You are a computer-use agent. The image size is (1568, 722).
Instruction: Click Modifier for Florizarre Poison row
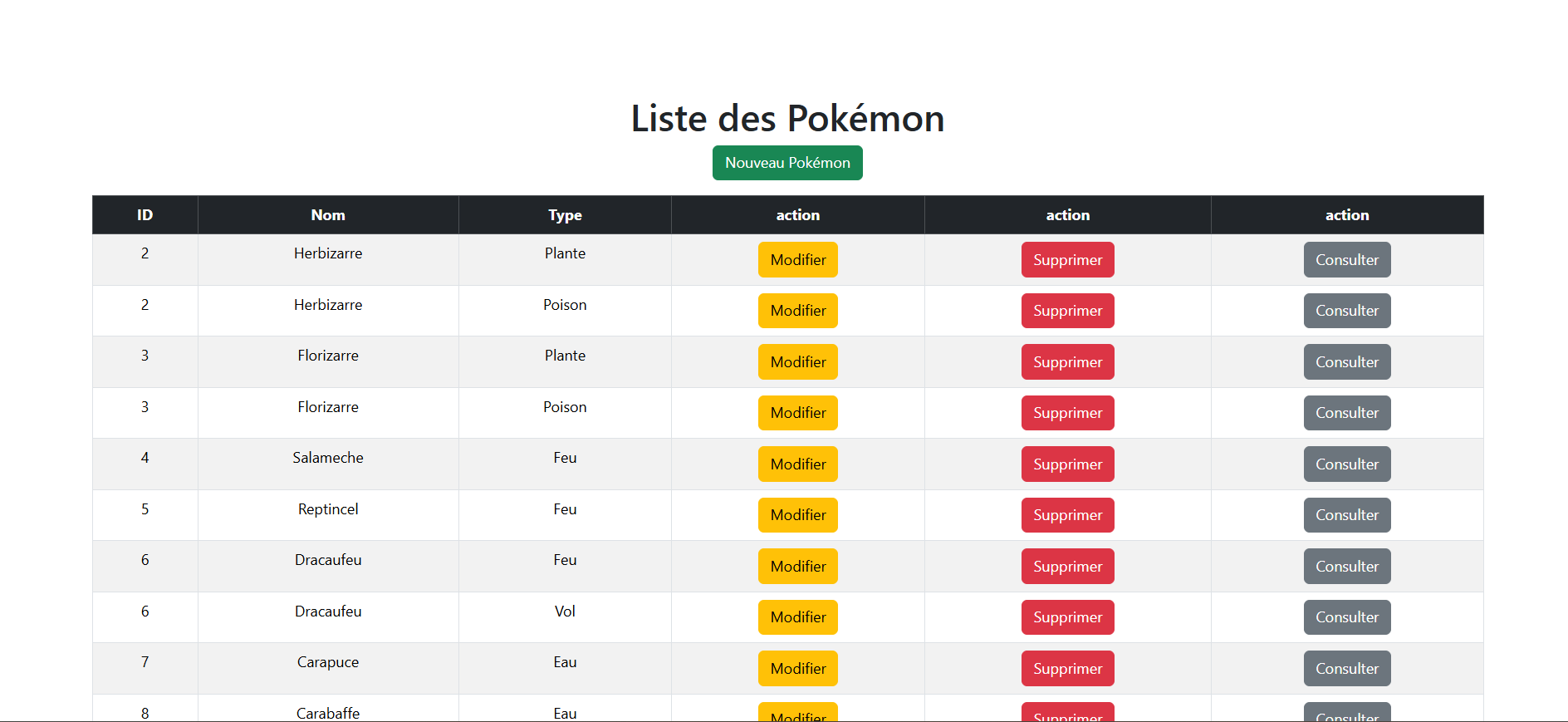[x=797, y=413]
